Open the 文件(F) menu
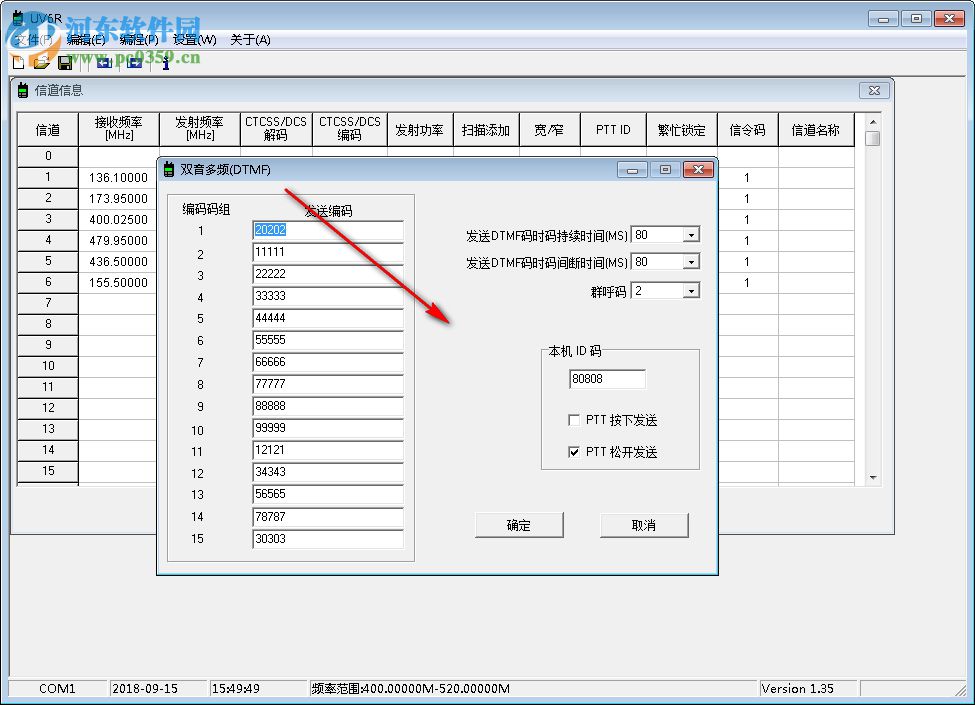This screenshot has width=975, height=705. 34,40
